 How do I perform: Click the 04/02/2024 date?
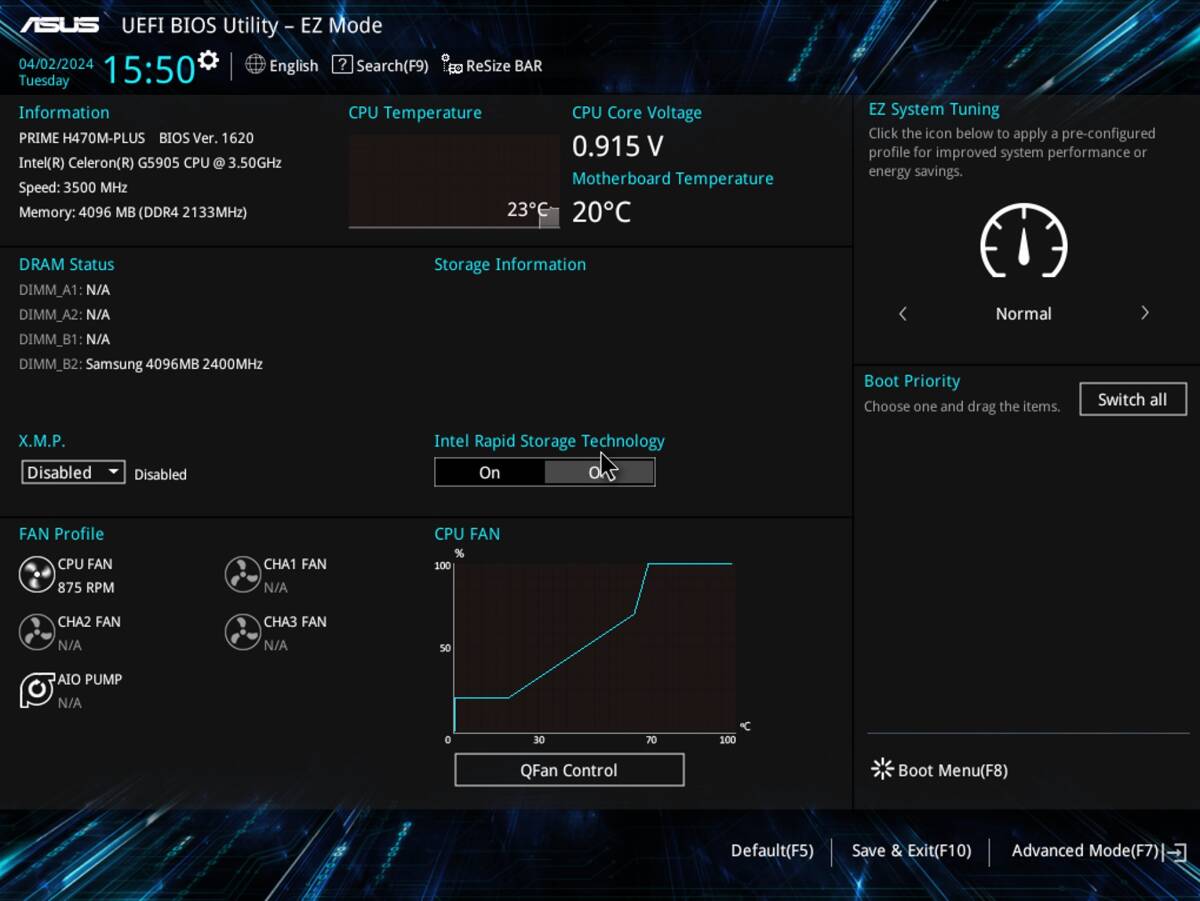[x=56, y=63]
